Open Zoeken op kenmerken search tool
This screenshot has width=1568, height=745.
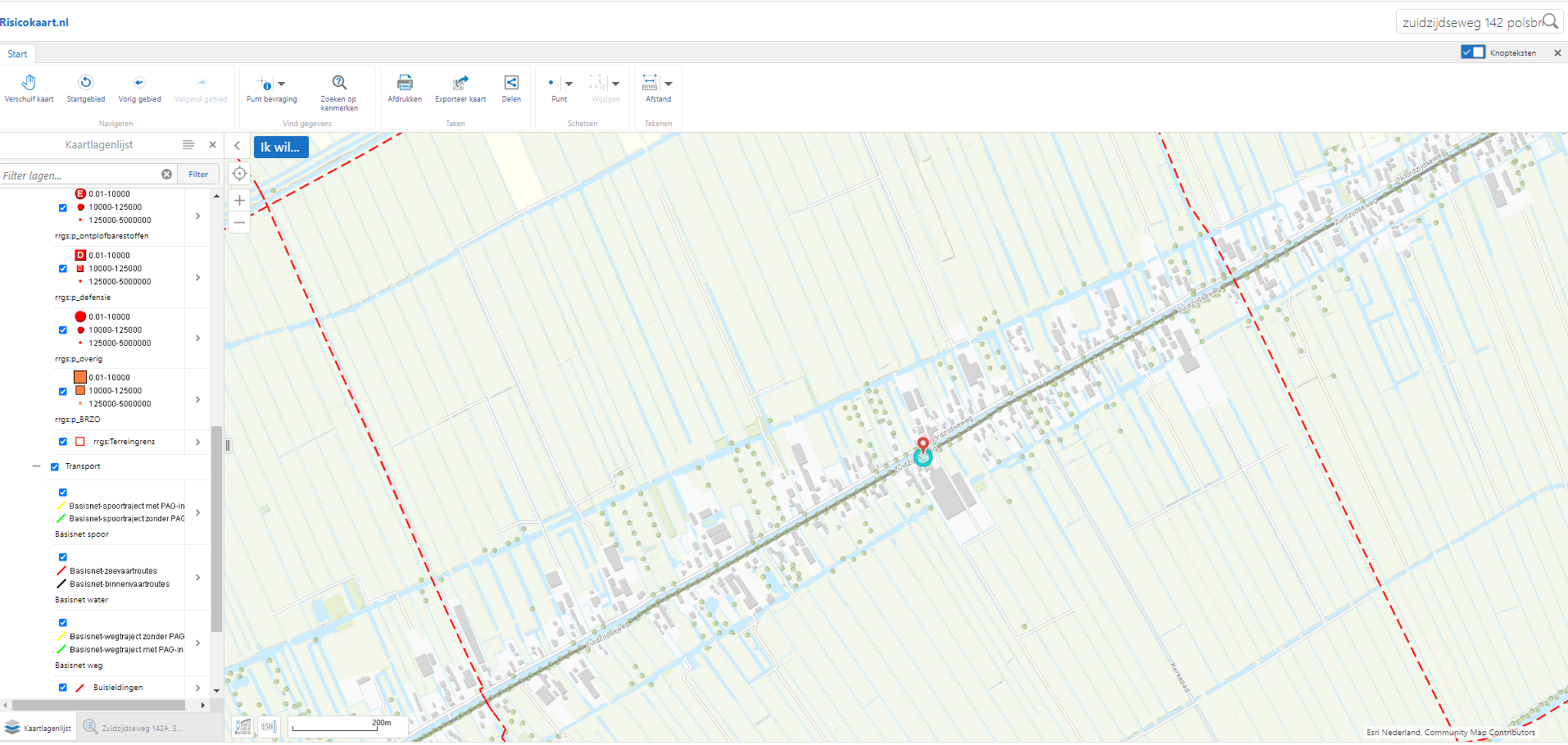click(339, 83)
